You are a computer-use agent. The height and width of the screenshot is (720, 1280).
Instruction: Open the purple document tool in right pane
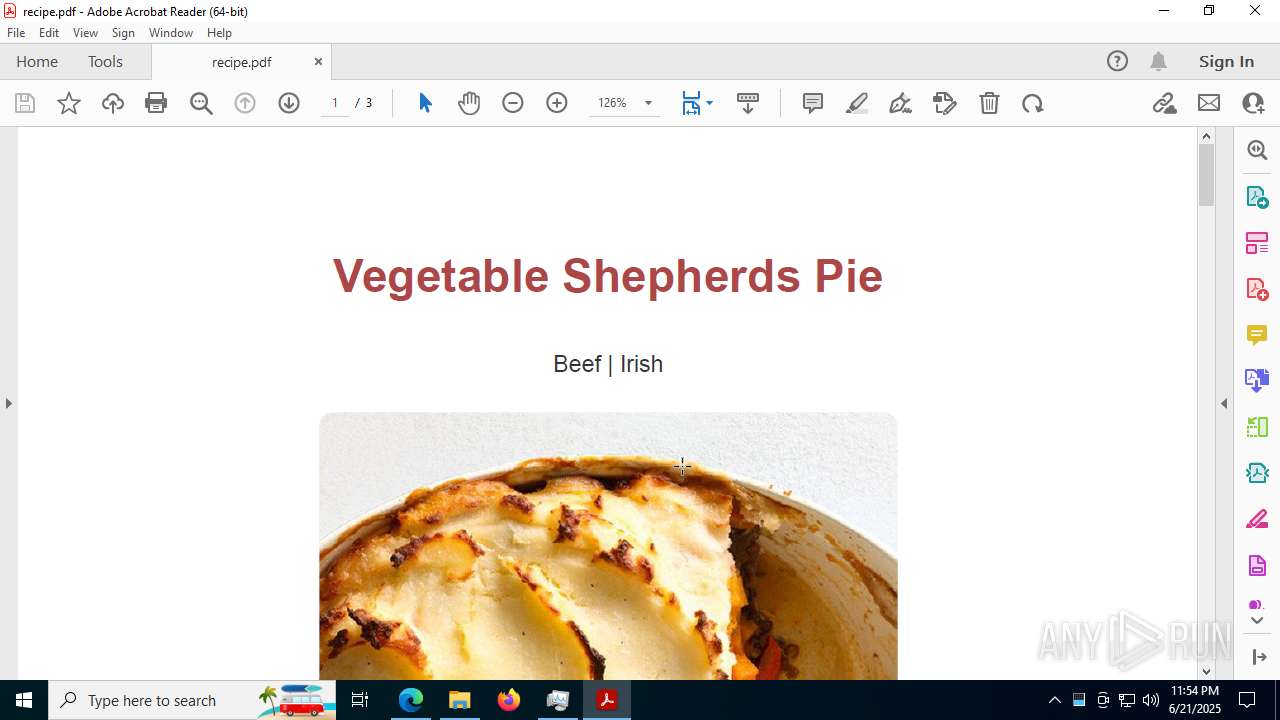click(1257, 565)
